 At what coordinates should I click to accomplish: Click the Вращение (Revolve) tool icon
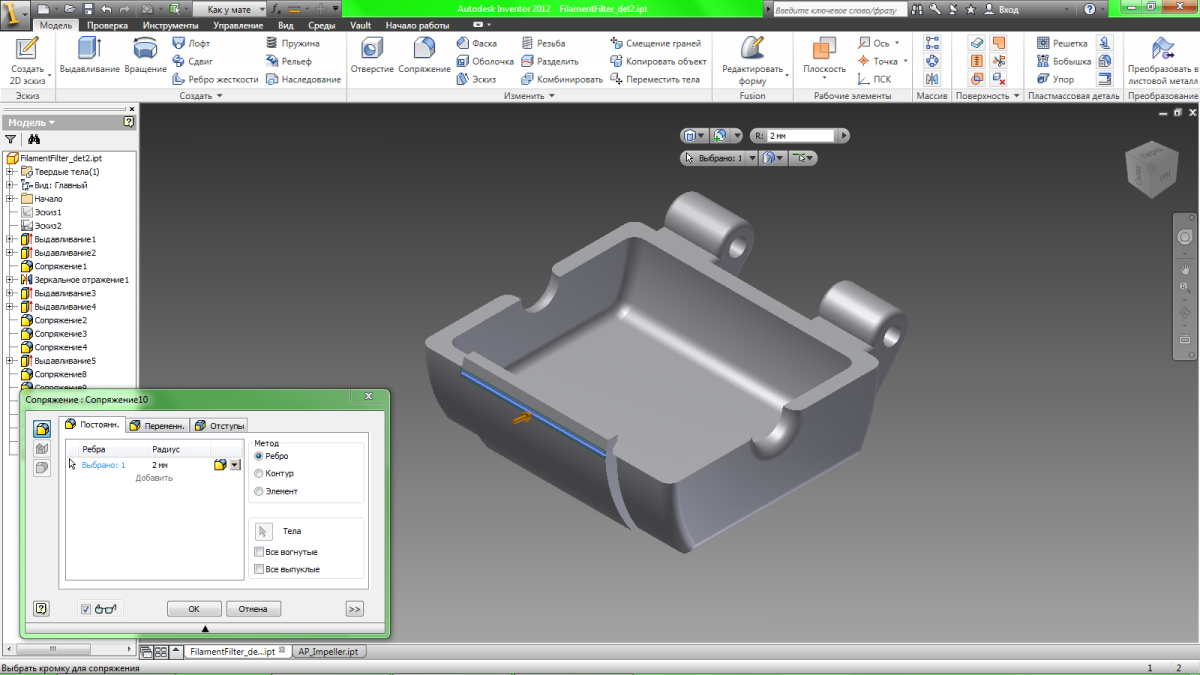pos(145,55)
